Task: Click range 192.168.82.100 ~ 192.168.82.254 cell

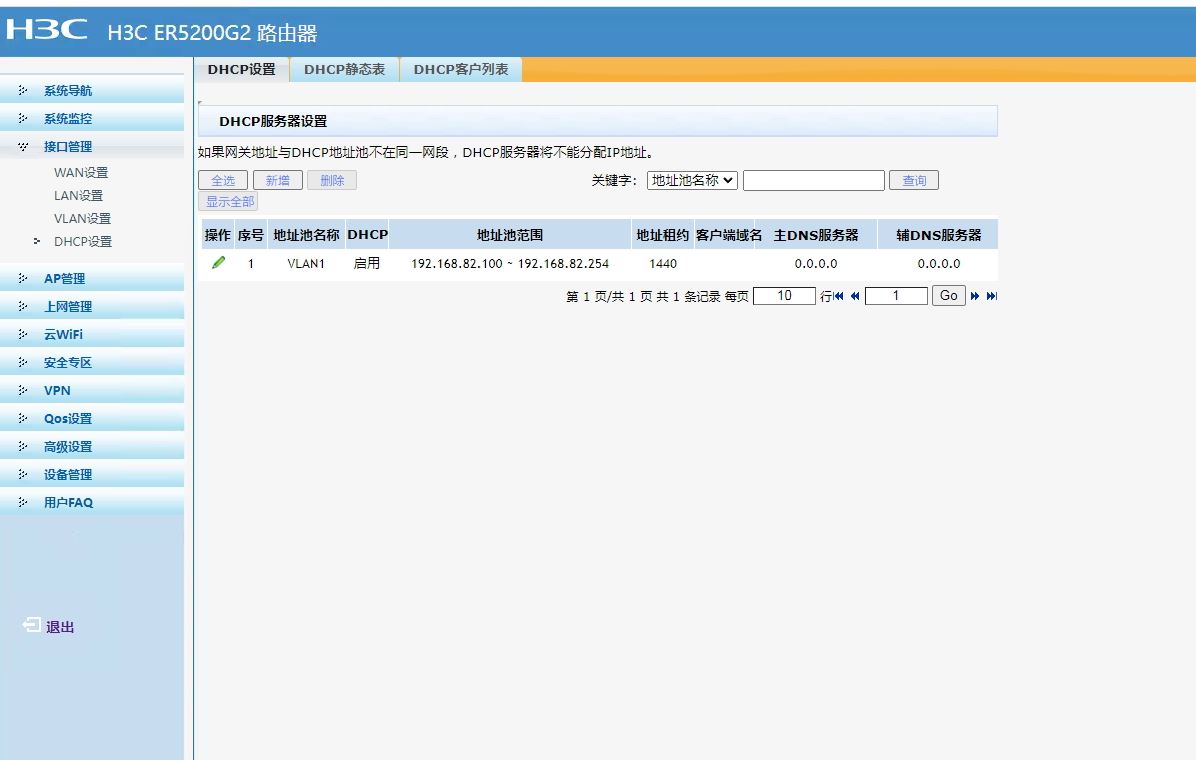Action: click(x=510, y=264)
